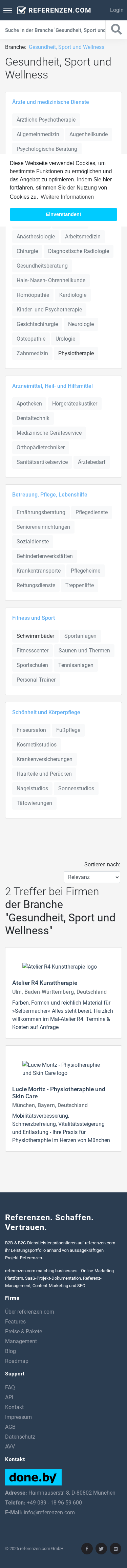Accept cookies with the Einverstanden button
Viewport: 127px width, 1568px height.
click(63, 214)
